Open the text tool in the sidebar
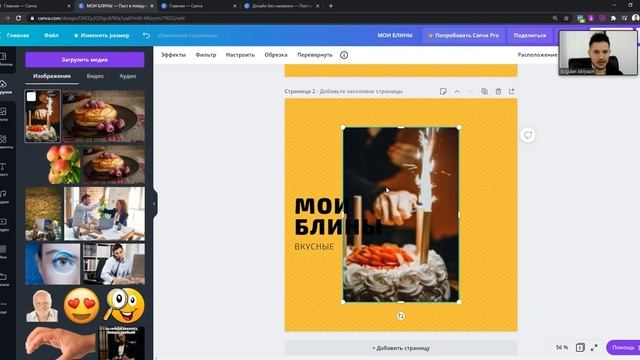This screenshot has height=360, width=640. point(4,169)
